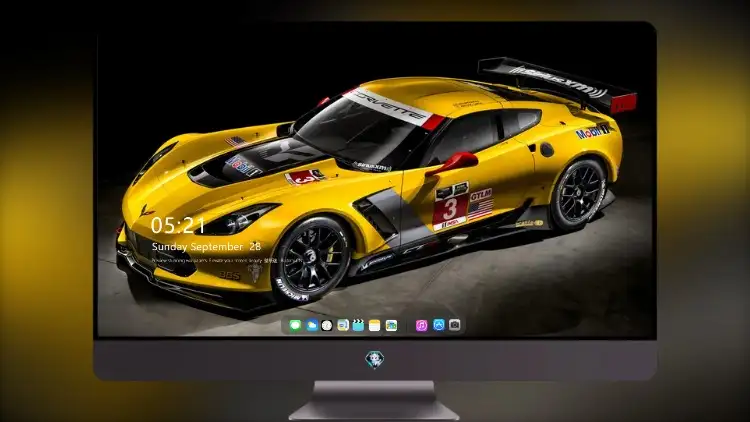Screen dimensions: 750x422
Task: Open the yellow Notes app in dock
Action: (x=375, y=325)
